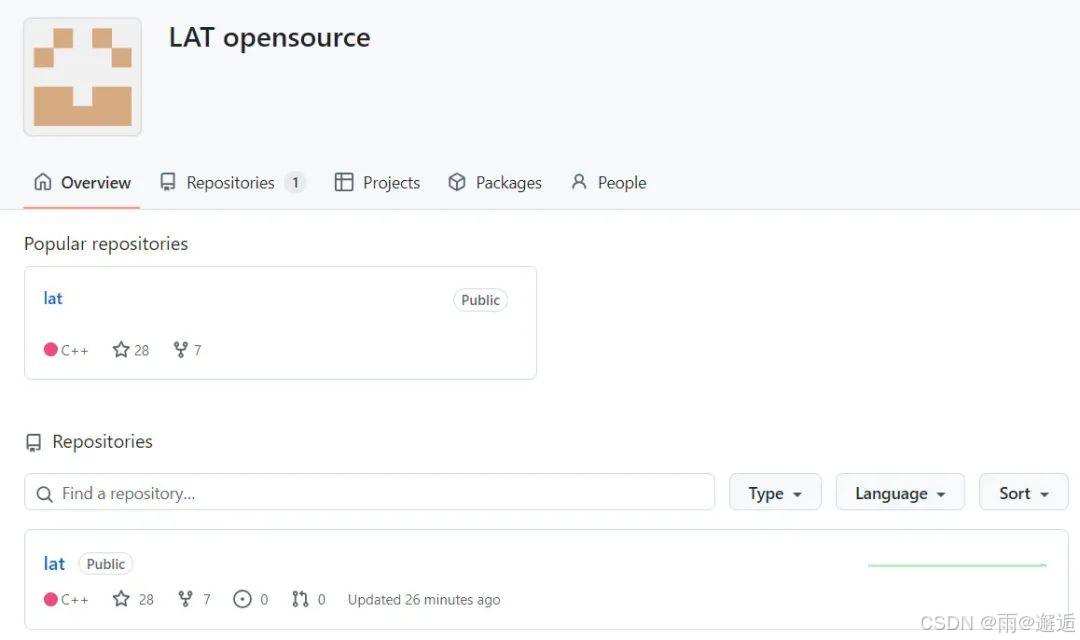1080x640 pixels.
Task: Click the Updated 26 minutes ago text
Action: [424, 599]
